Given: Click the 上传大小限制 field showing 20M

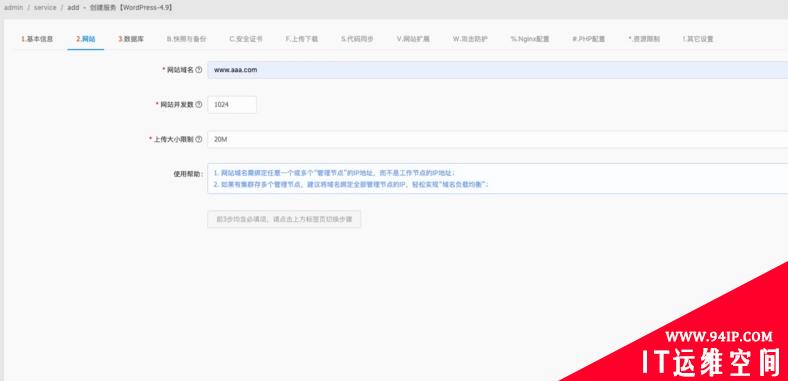Looking at the screenshot, I should 498,139.
